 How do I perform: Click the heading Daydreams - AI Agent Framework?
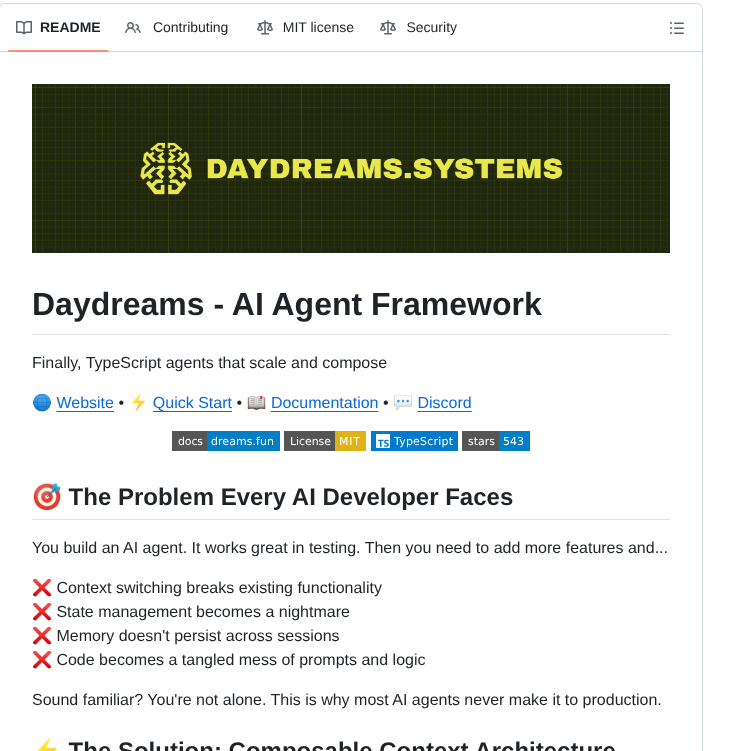pos(286,305)
